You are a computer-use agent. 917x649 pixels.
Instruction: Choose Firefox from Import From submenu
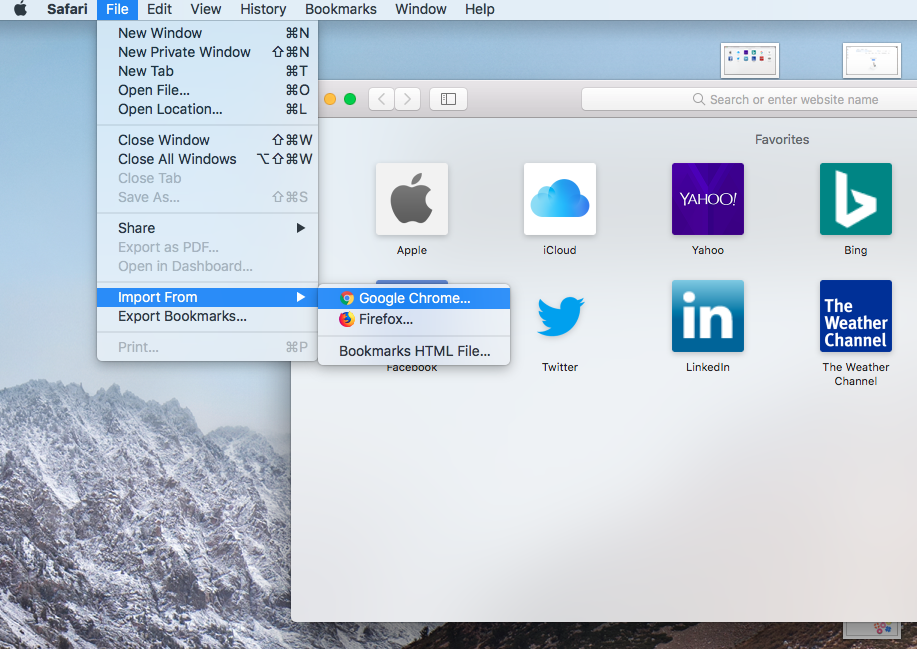pos(386,320)
